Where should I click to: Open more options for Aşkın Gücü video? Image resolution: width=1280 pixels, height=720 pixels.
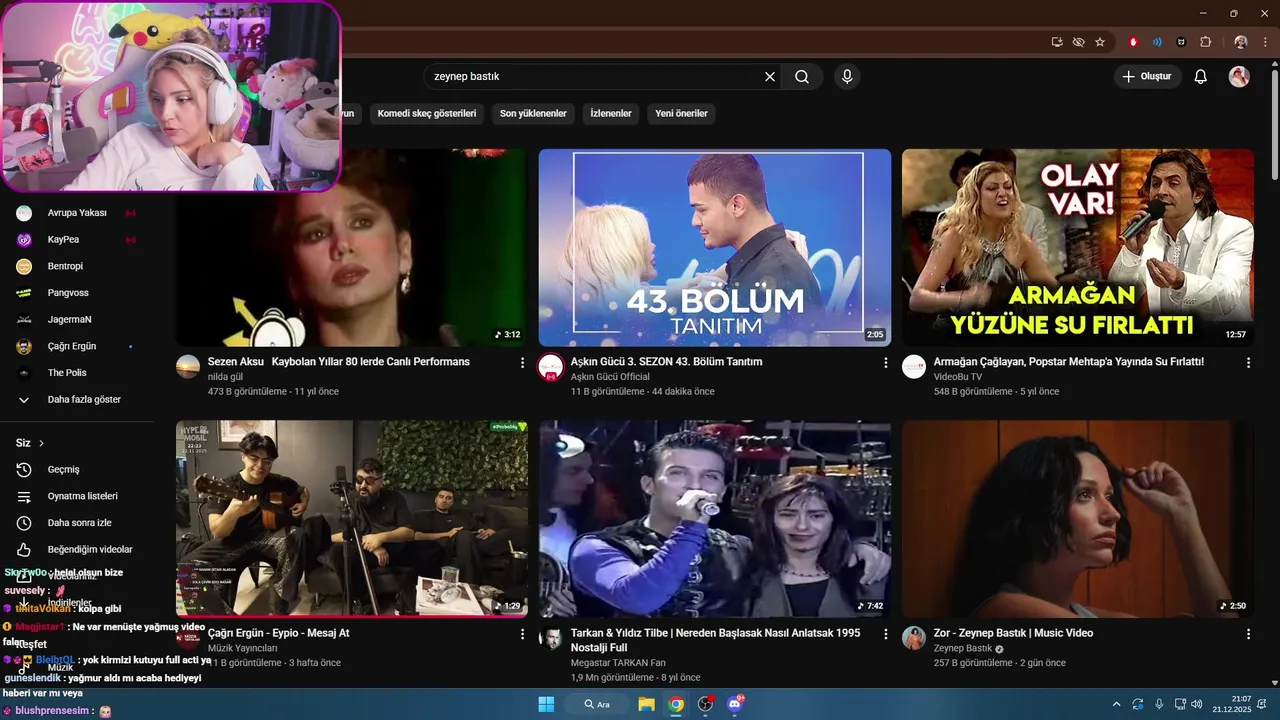[x=885, y=363]
